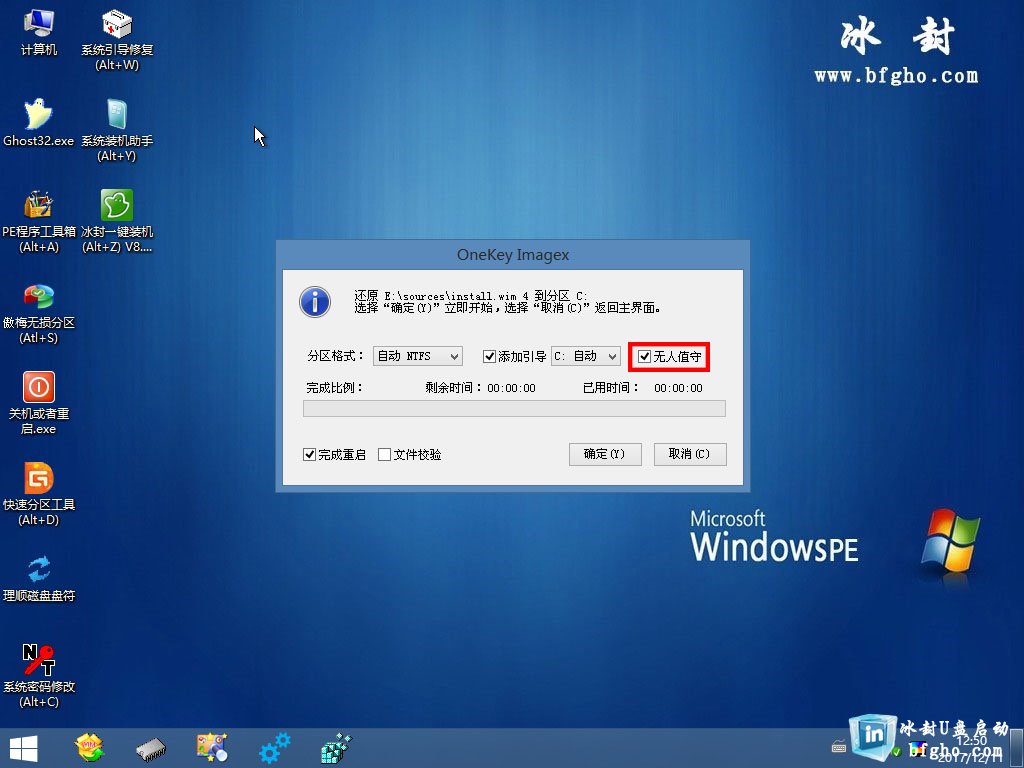The width and height of the screenshot is (1024, 768).
Task: Click the 完成比例 label
Action: coord(334,388)
